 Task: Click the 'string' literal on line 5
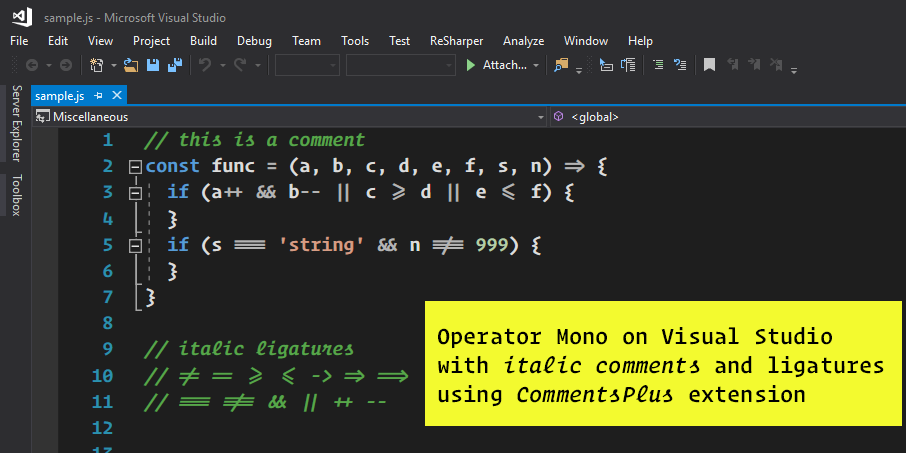coord(322,245)
